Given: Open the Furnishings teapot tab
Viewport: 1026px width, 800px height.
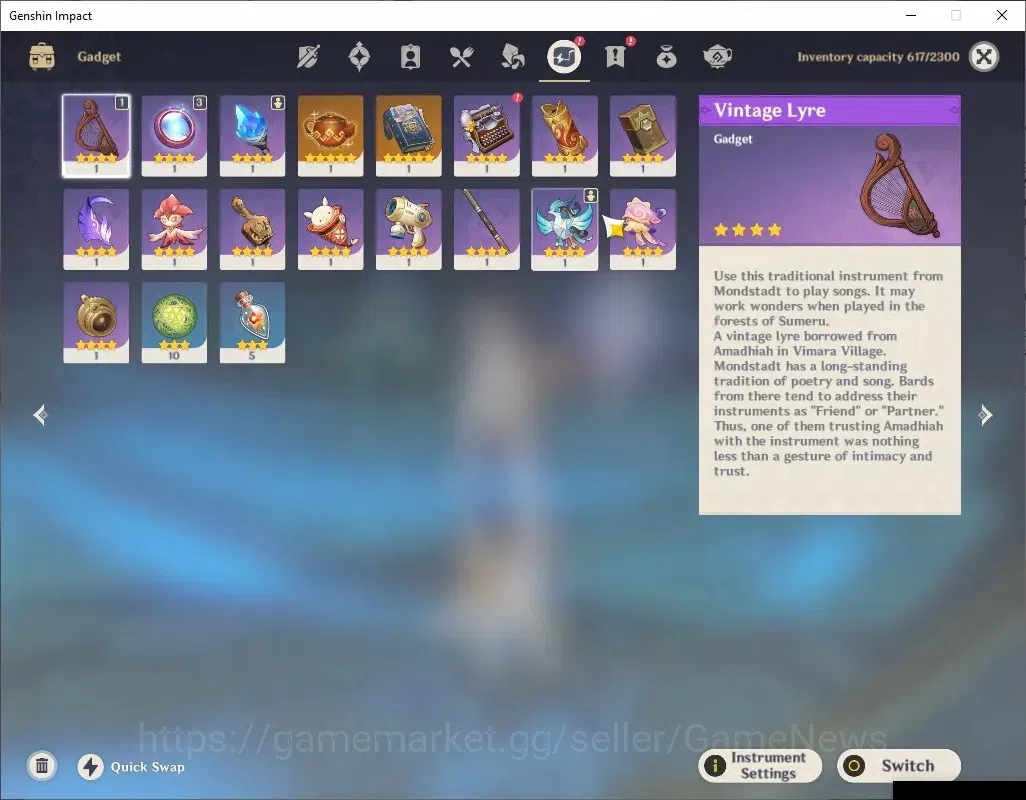Looking at the screenshot, I should (x=717, y=57).
